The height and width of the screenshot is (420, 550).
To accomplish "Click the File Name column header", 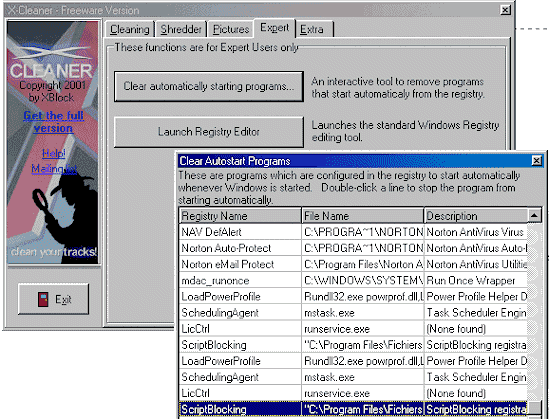I will [363, 216].
